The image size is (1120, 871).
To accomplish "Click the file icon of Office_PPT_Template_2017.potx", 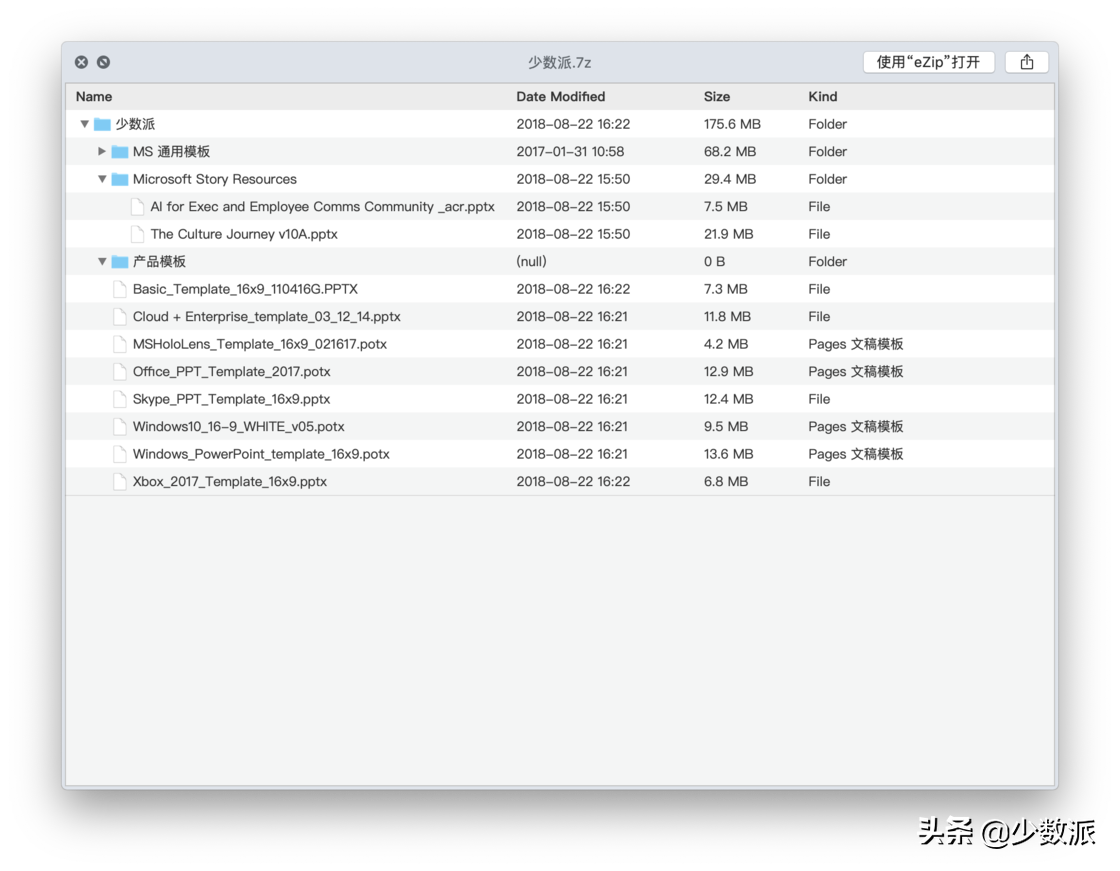I will coord(120,371).
